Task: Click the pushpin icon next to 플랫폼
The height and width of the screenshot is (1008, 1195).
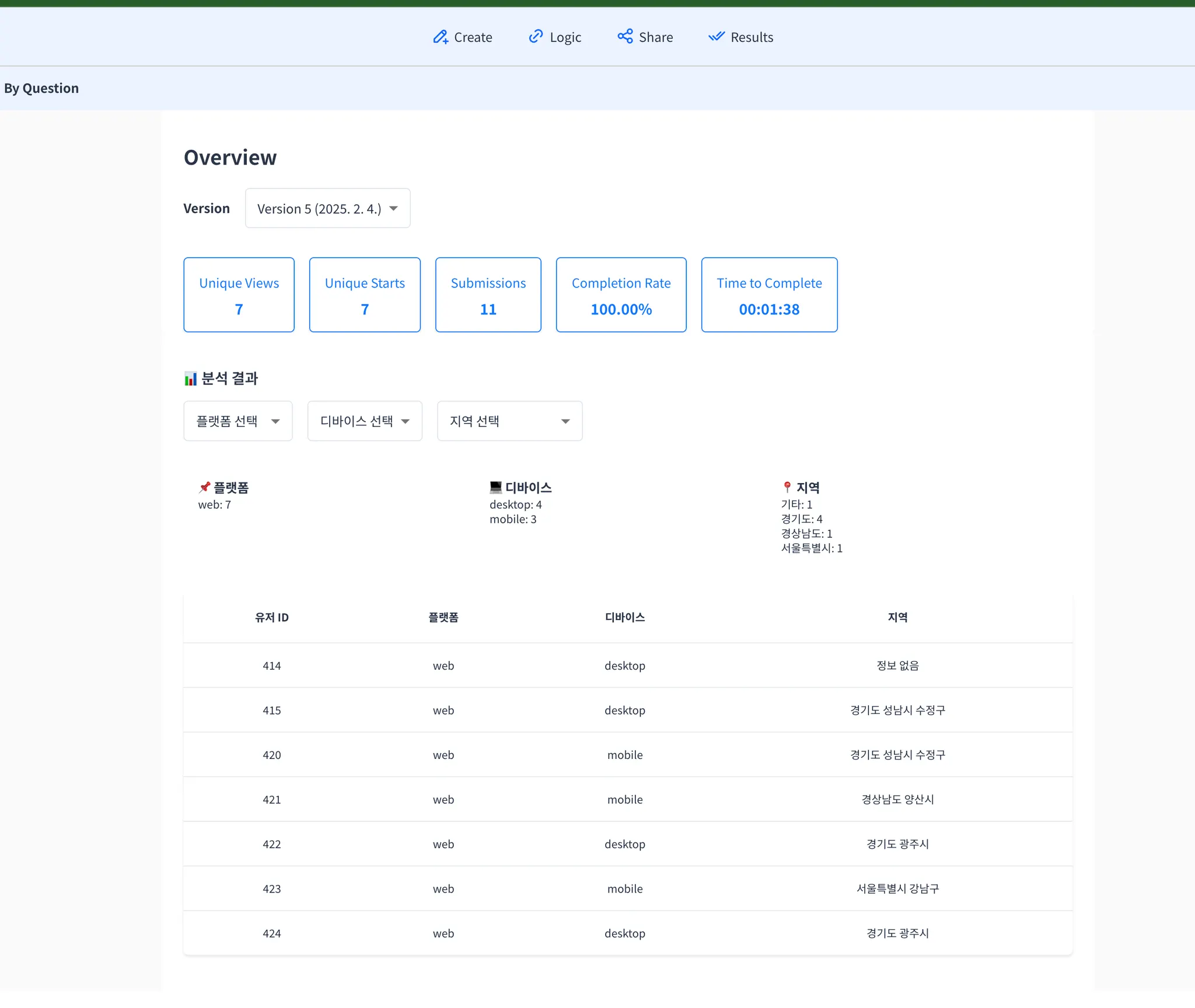Action: coord(204,487)
